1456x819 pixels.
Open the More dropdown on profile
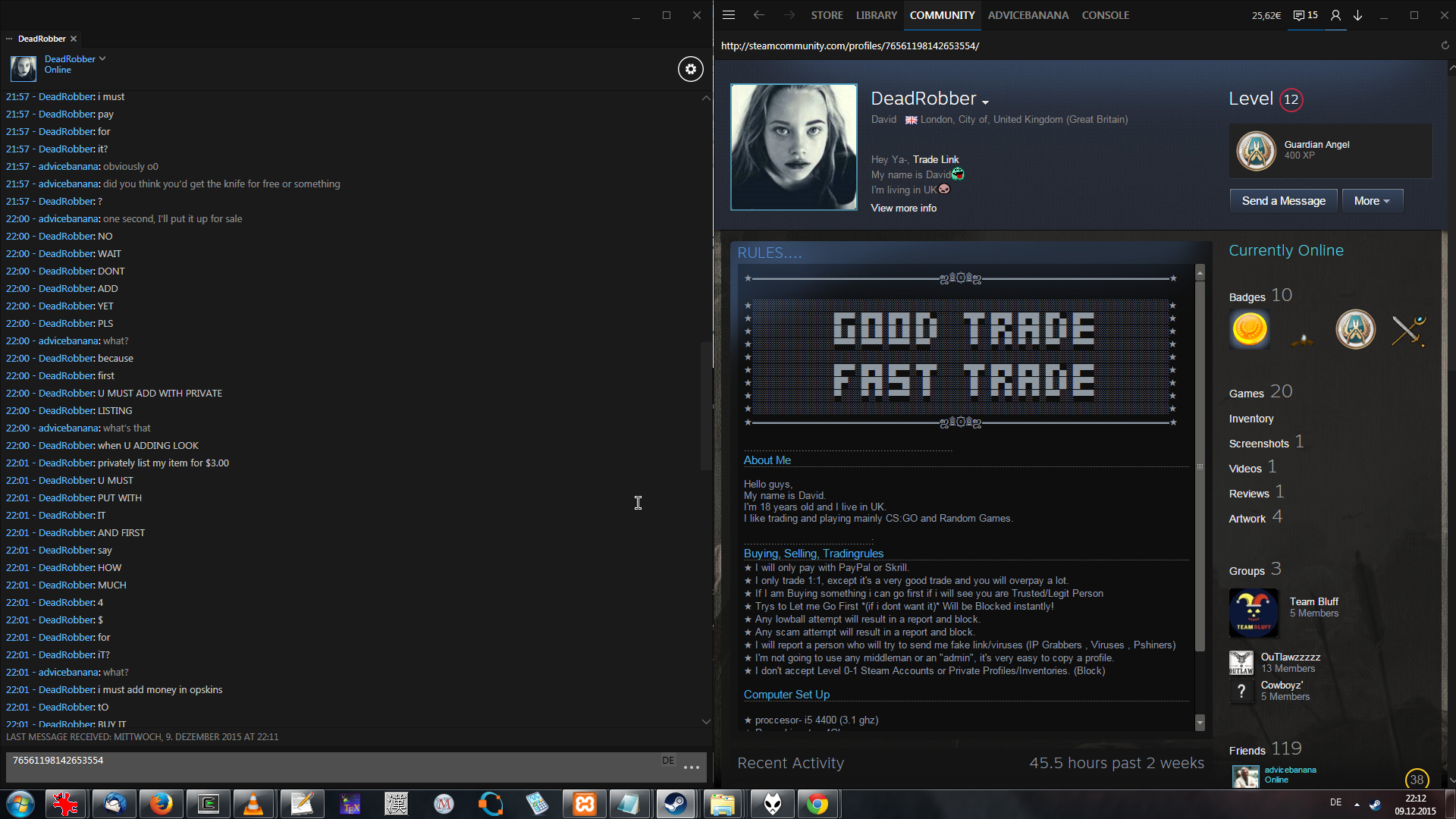[x=1372, y=201]
